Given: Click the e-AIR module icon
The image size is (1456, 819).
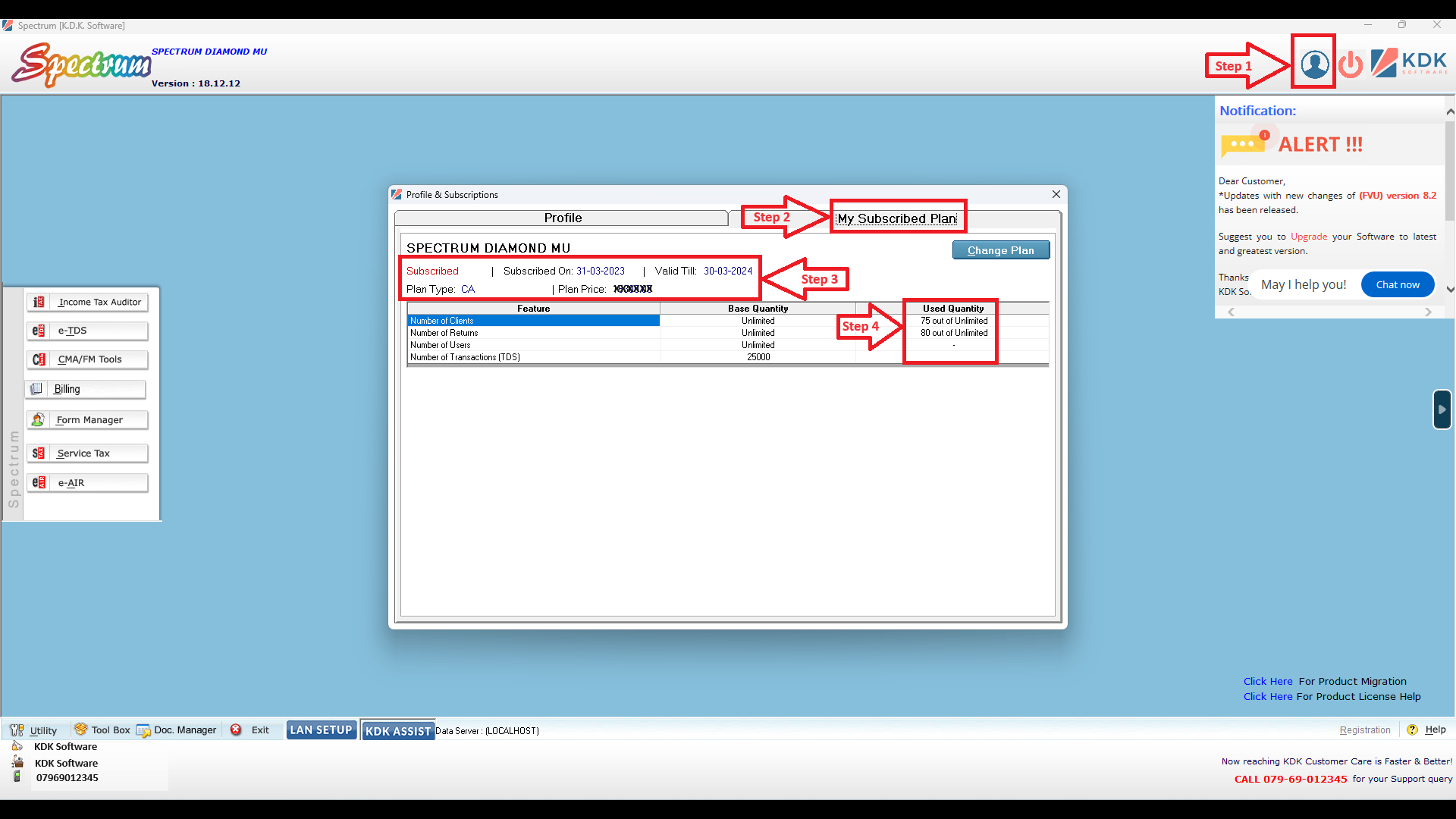Looking at the screenshot, I should [39, 482].
